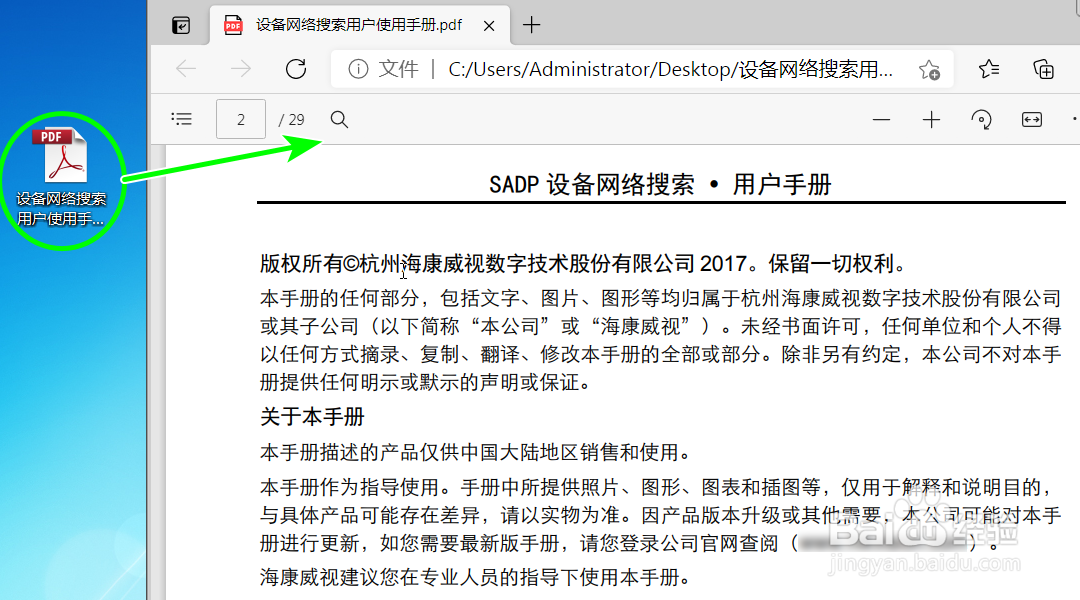Open a new browser tab
The image size is (1080, 600).
click(531, 25)
